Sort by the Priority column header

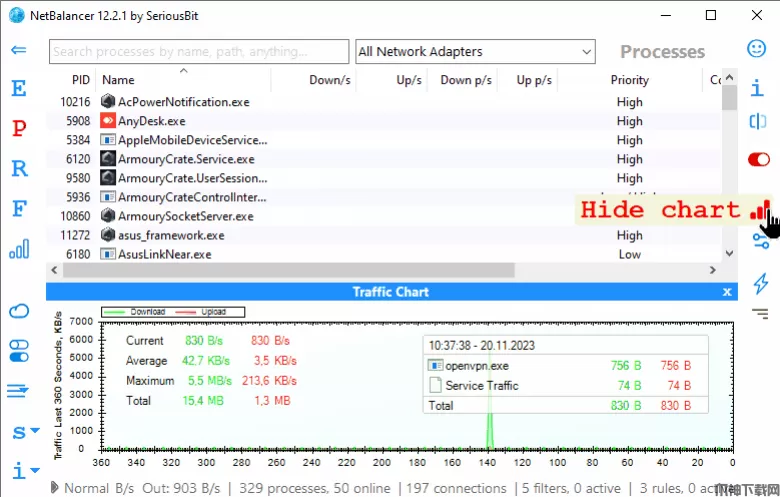click(629, 80)
